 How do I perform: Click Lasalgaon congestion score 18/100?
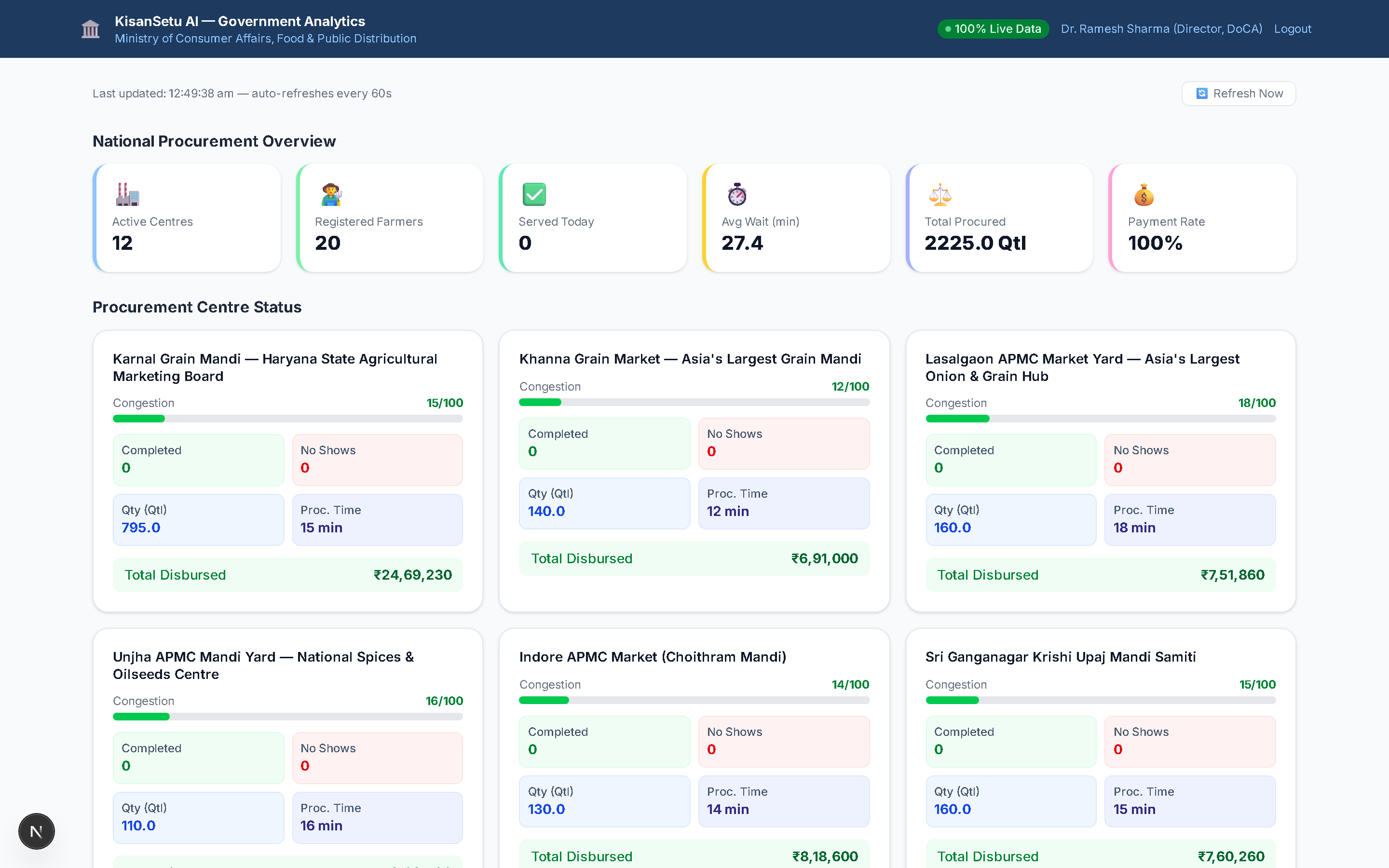coord(1257,403)
